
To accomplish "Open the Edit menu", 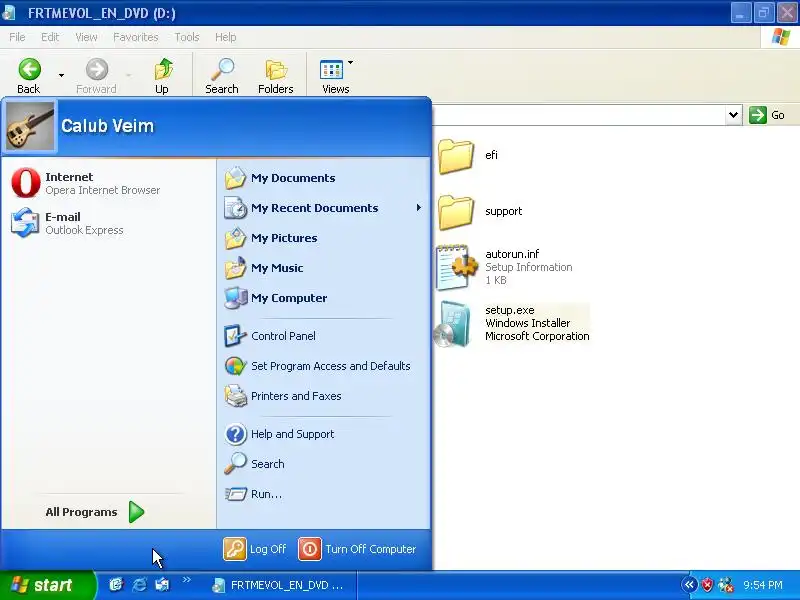I will click(x=50, y=37).
